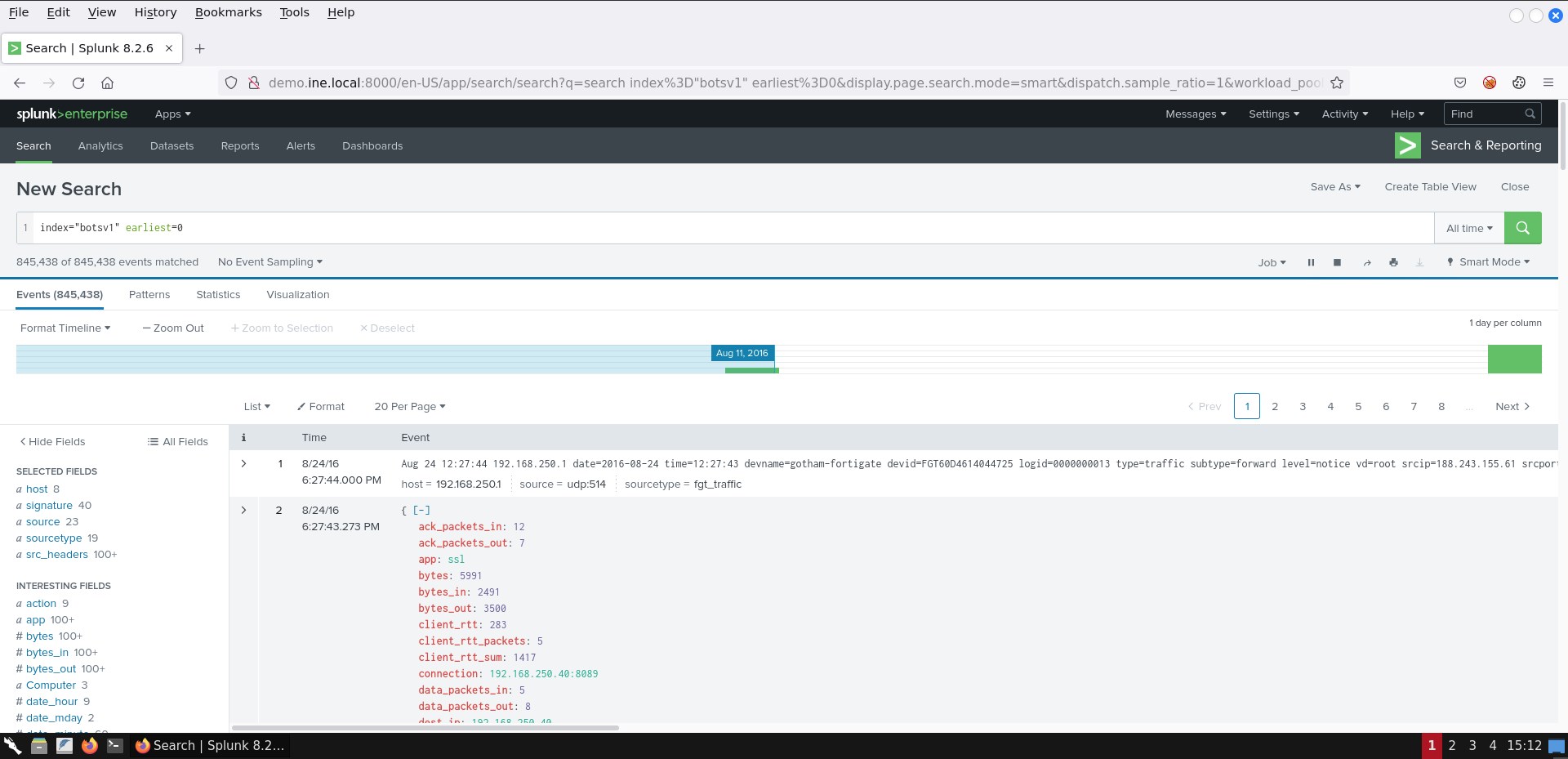Go to browser home page
The width and height of the screenshot is (1568, 759).
[107, 83]
